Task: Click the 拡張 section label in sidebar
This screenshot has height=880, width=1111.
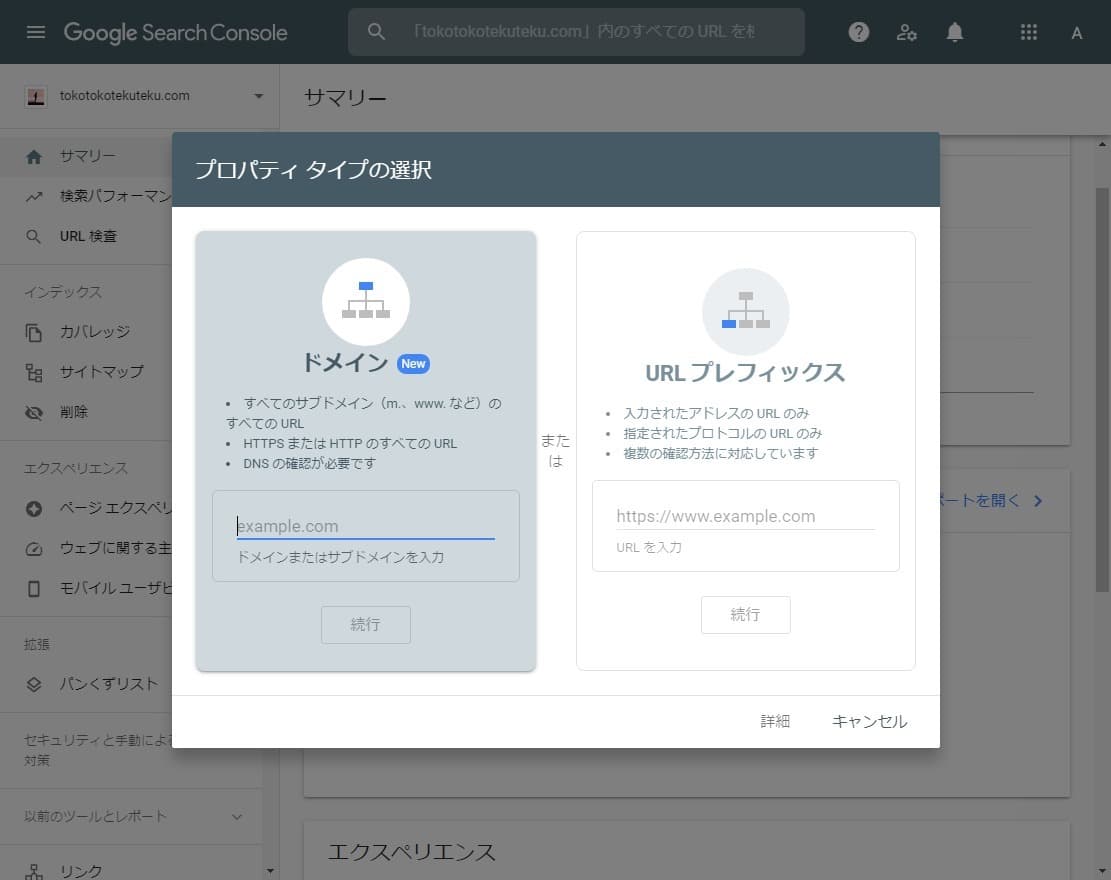Action: tap(37, 644)
